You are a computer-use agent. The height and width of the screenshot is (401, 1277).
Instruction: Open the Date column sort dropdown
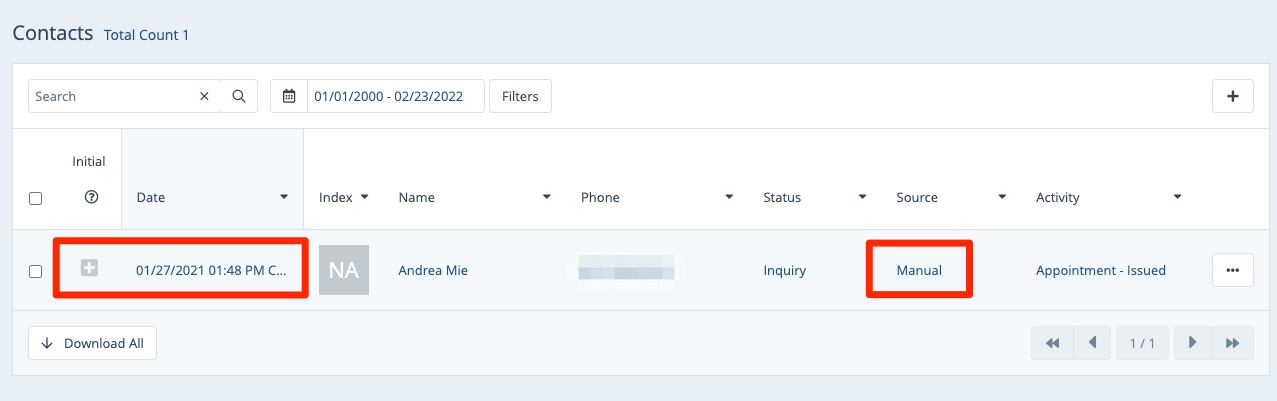click(284, 197)
